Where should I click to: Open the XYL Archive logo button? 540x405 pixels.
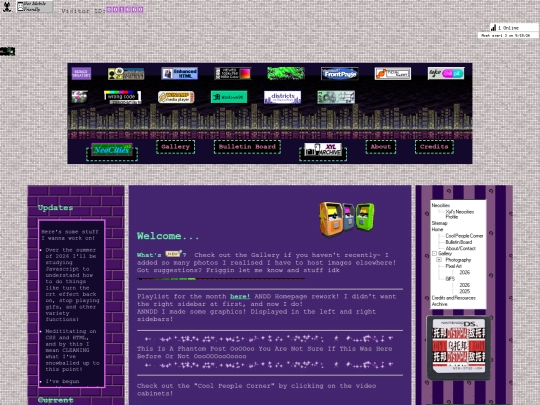(323, 149)
